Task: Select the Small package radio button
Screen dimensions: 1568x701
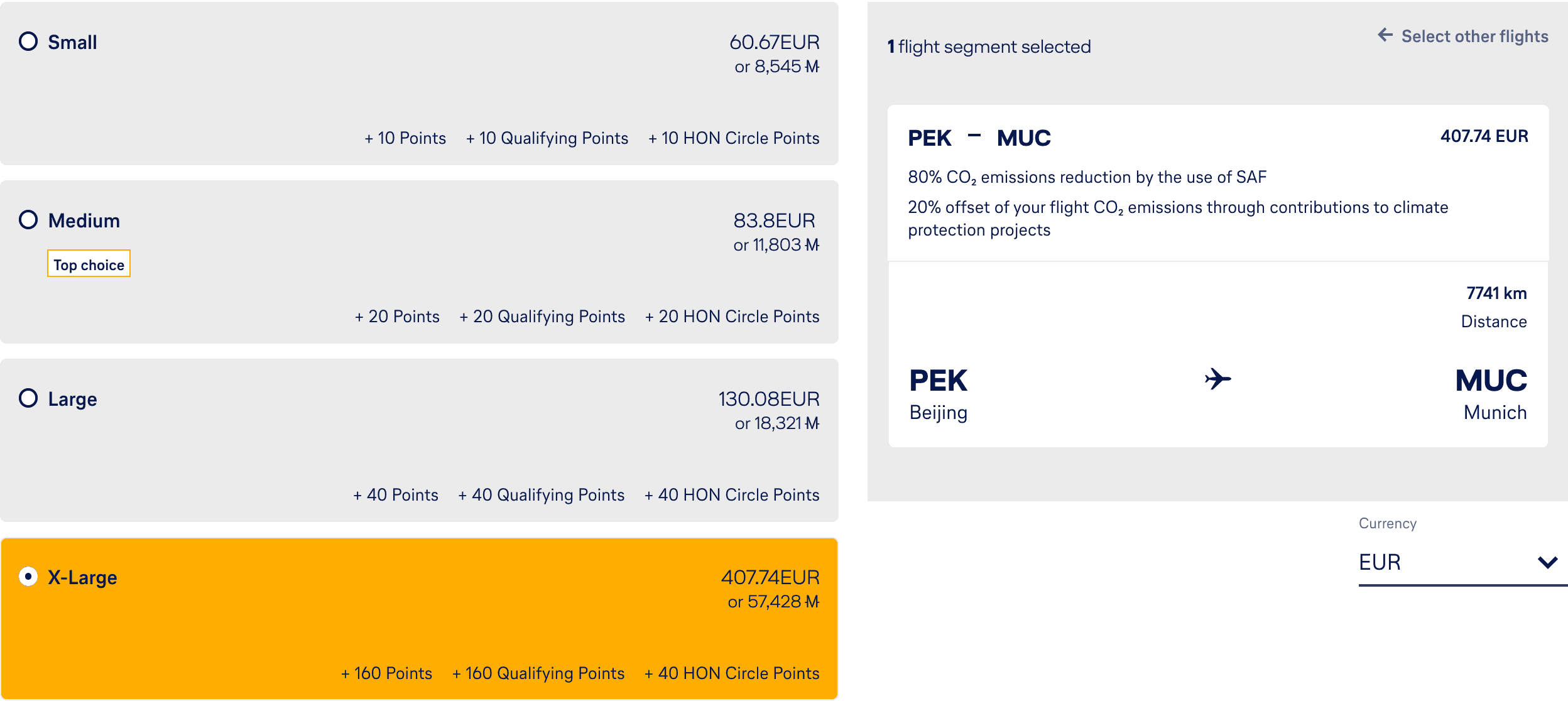Action: click(28, 41)
